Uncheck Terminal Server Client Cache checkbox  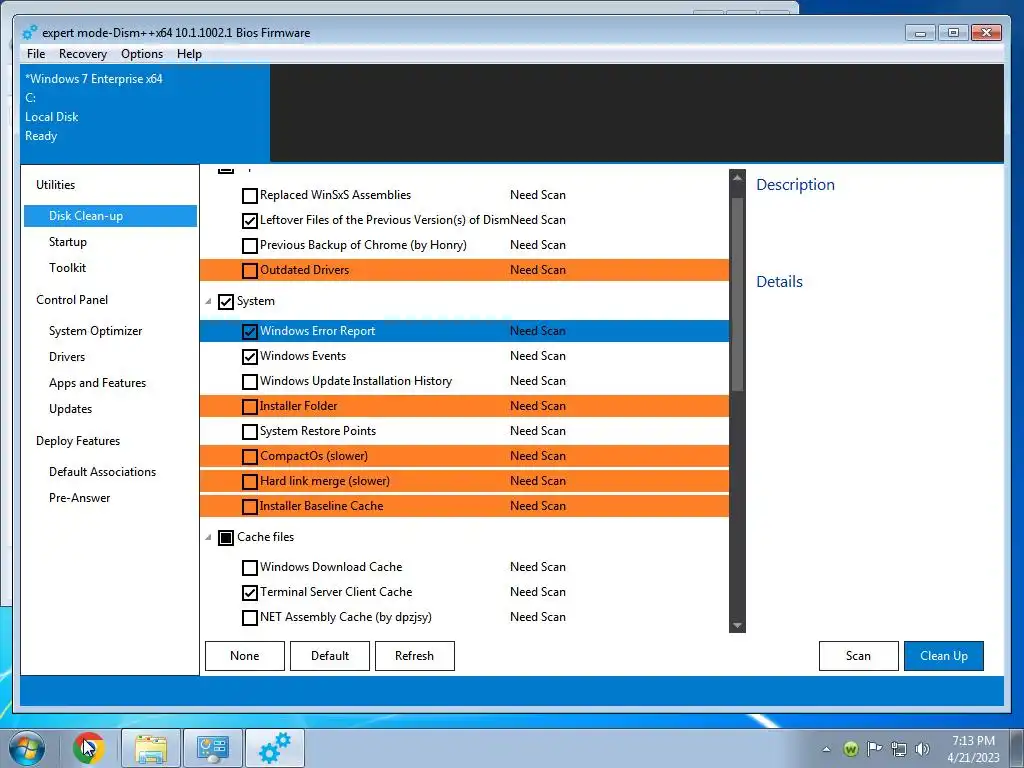[249, 593]
